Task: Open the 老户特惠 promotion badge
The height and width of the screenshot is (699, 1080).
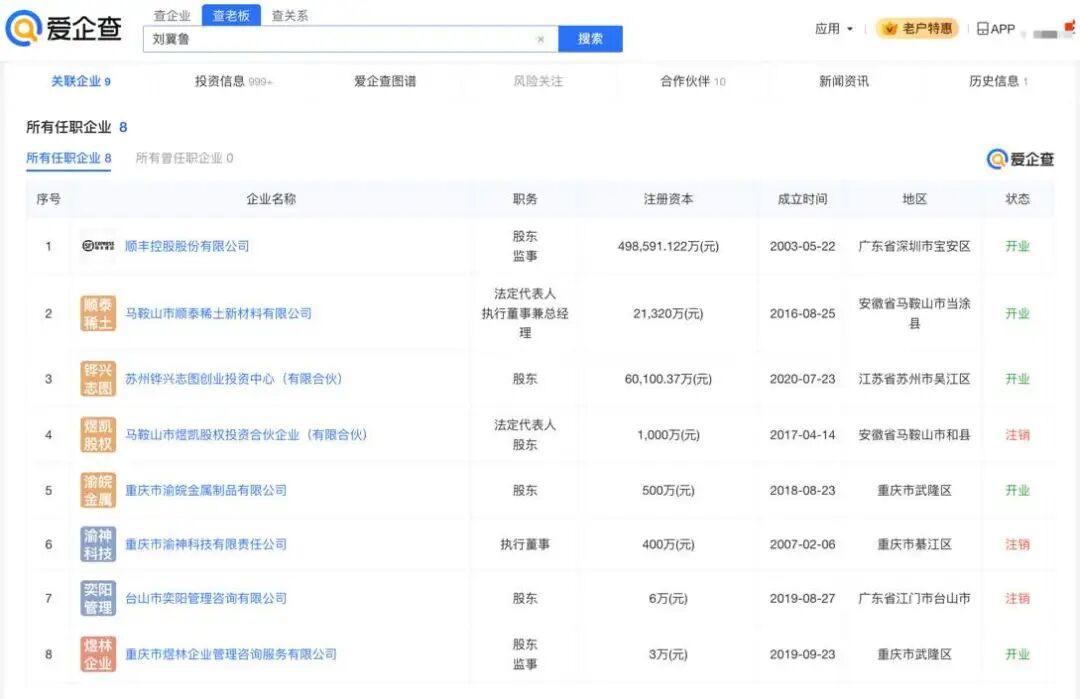Action: tap(917, 28)
